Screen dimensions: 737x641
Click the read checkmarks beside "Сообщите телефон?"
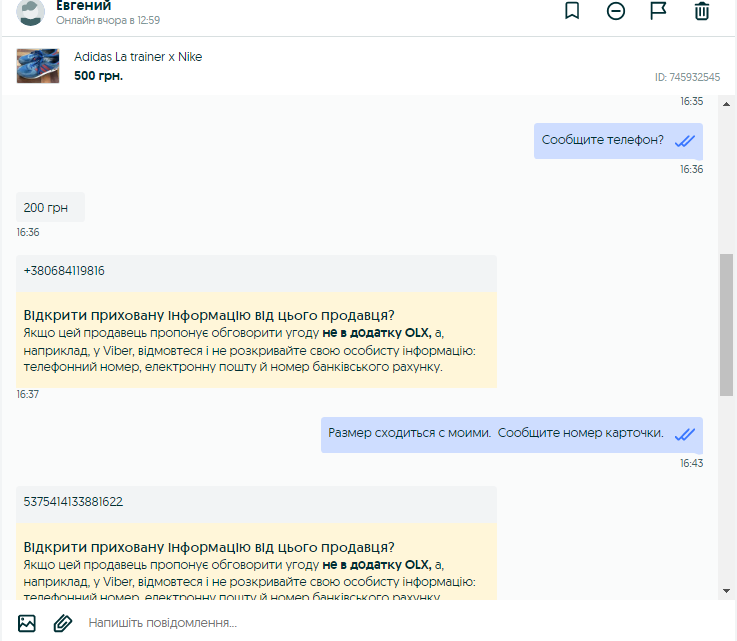click(x=684, y=141)
